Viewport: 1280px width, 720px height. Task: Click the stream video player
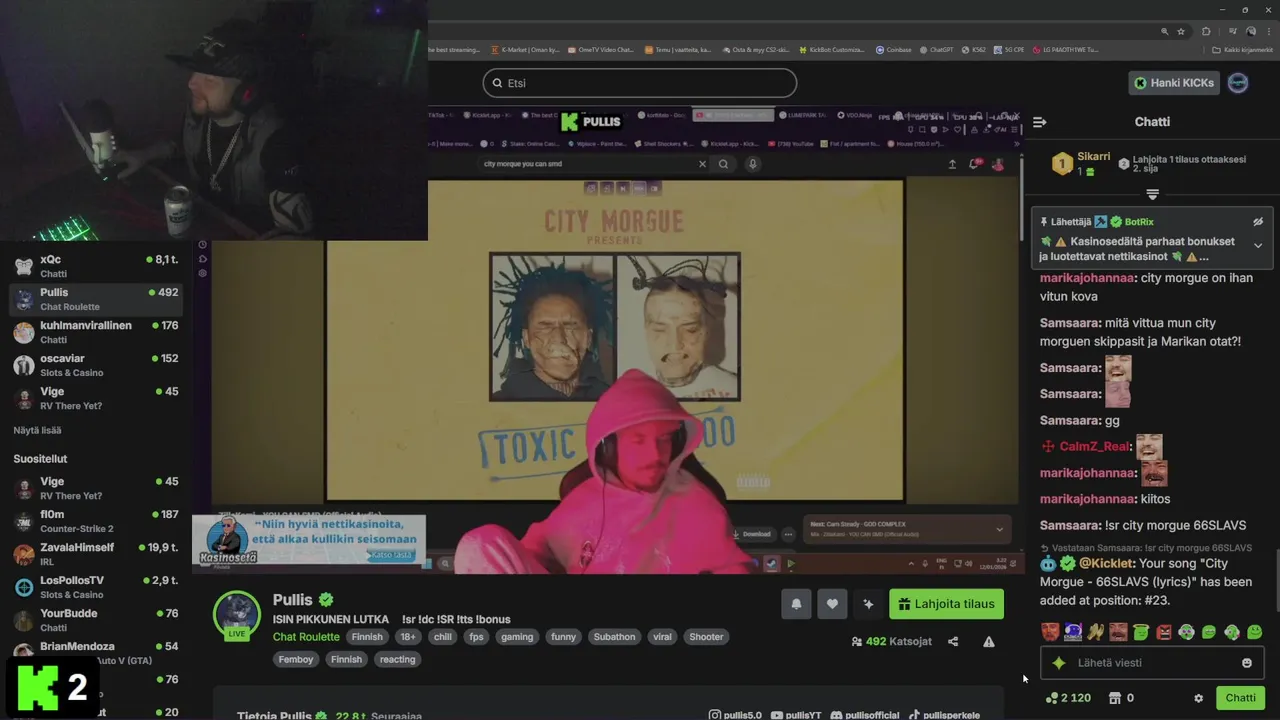pyautogui.click(x=610, y=340)
